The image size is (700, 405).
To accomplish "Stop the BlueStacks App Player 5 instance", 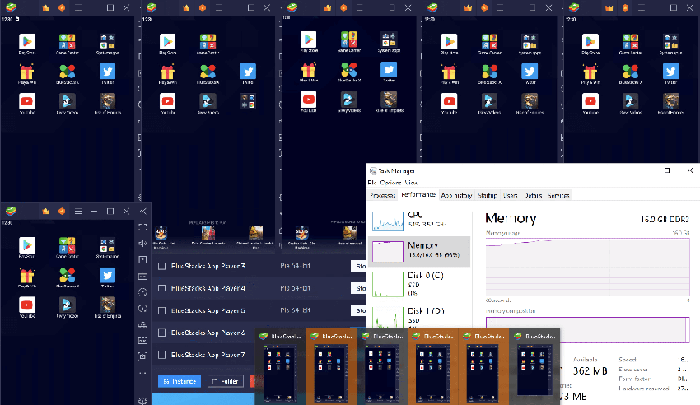I will (359, 310).
